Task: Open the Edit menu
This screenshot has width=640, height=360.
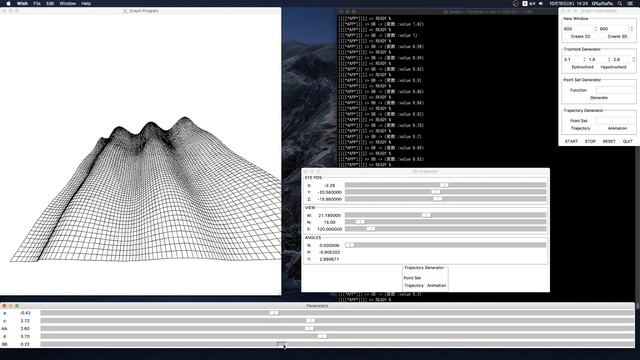Action: point(50,3)
